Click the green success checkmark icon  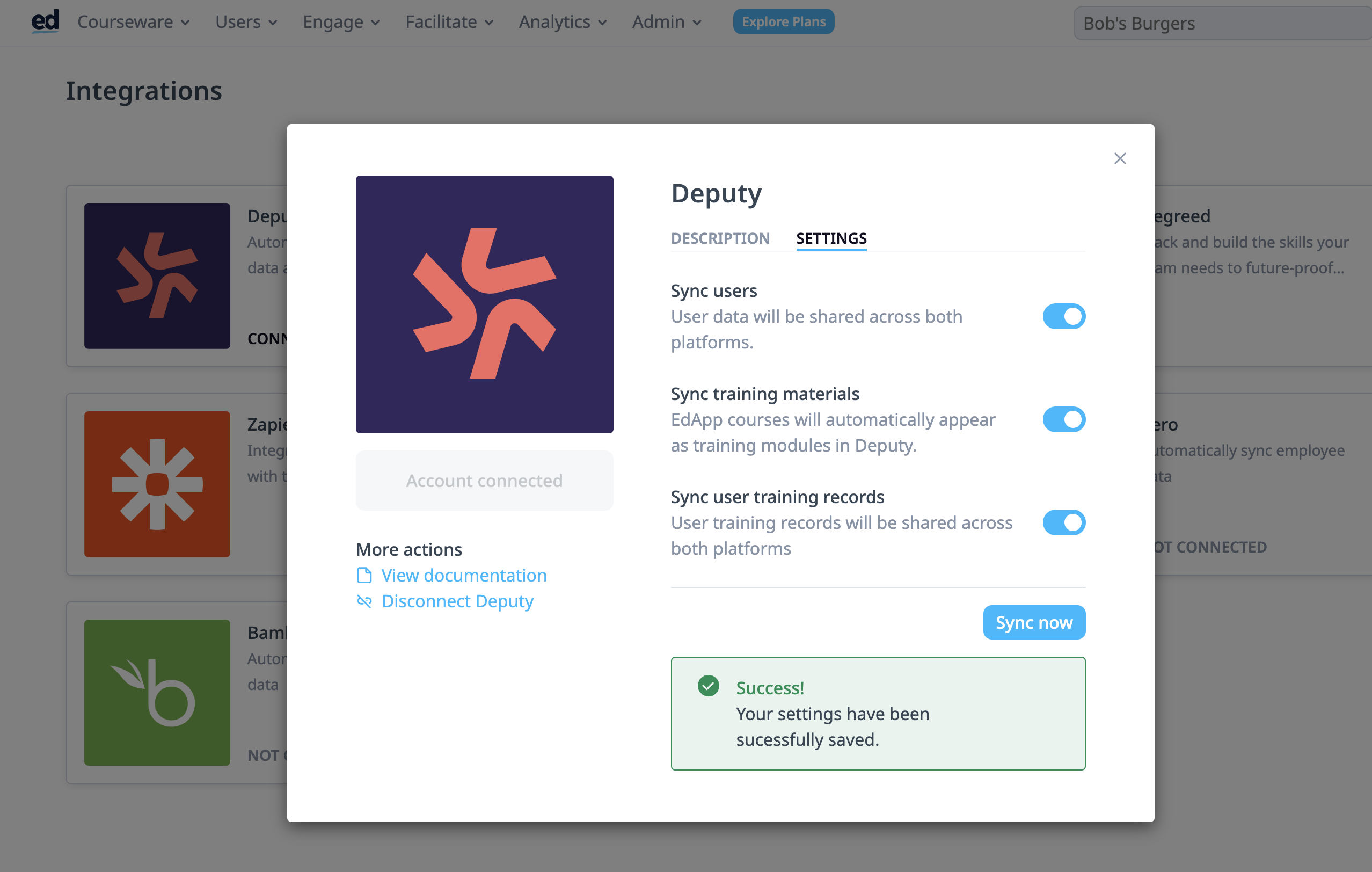click(x=708, y=686)
